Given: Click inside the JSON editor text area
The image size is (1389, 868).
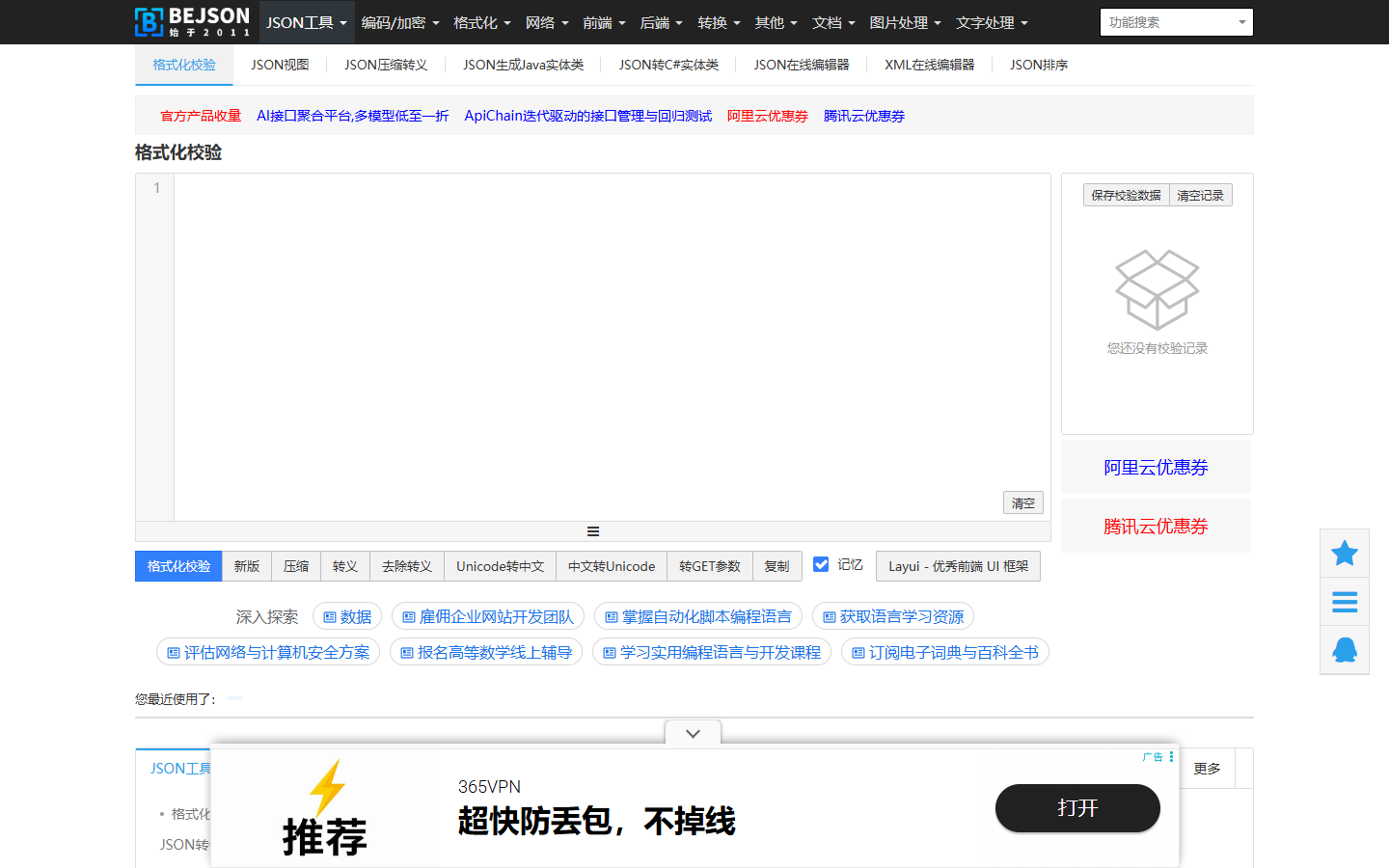Looking at the screenshot, I should point(612,347).
